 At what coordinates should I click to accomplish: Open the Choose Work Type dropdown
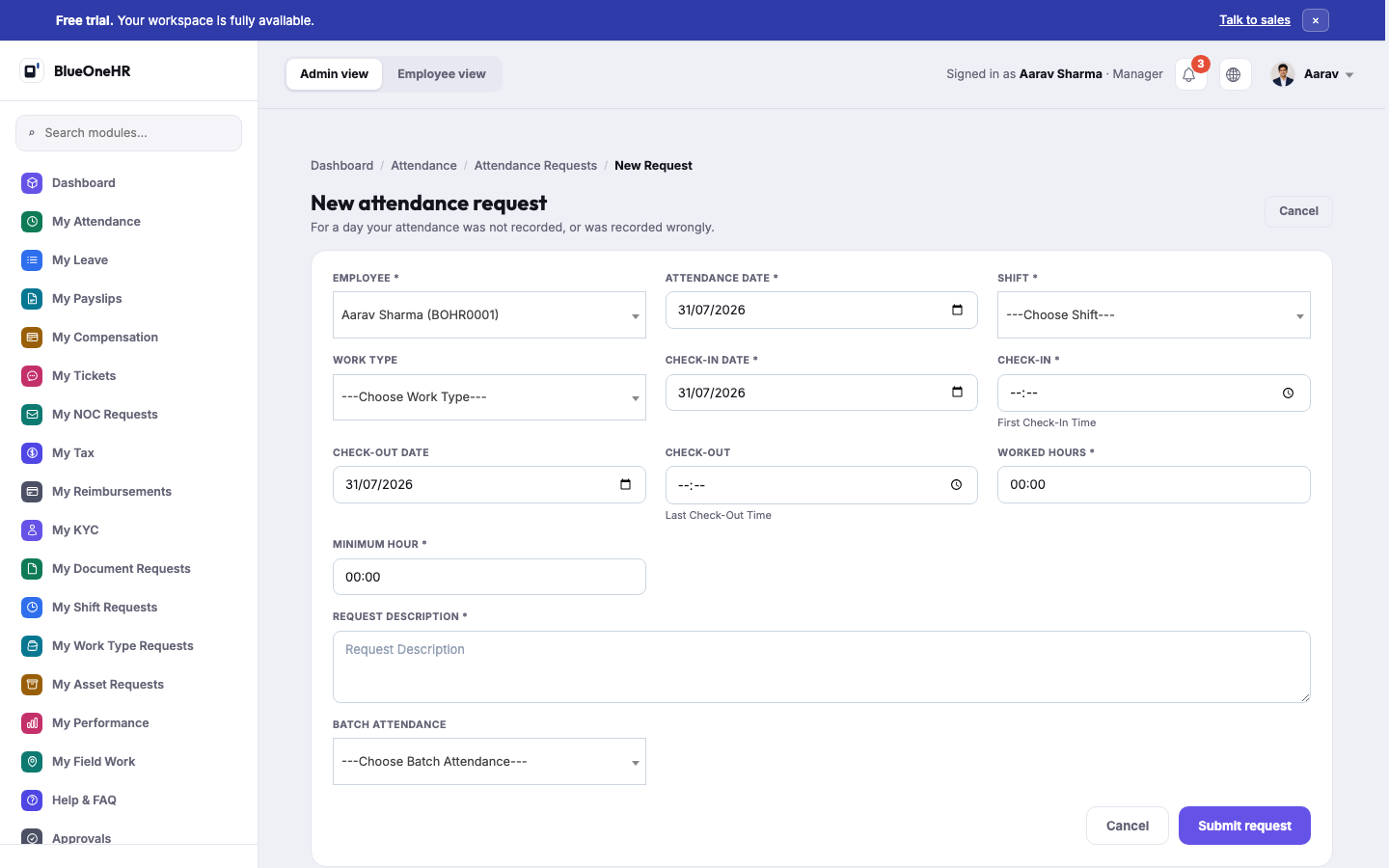coord(489,397)
